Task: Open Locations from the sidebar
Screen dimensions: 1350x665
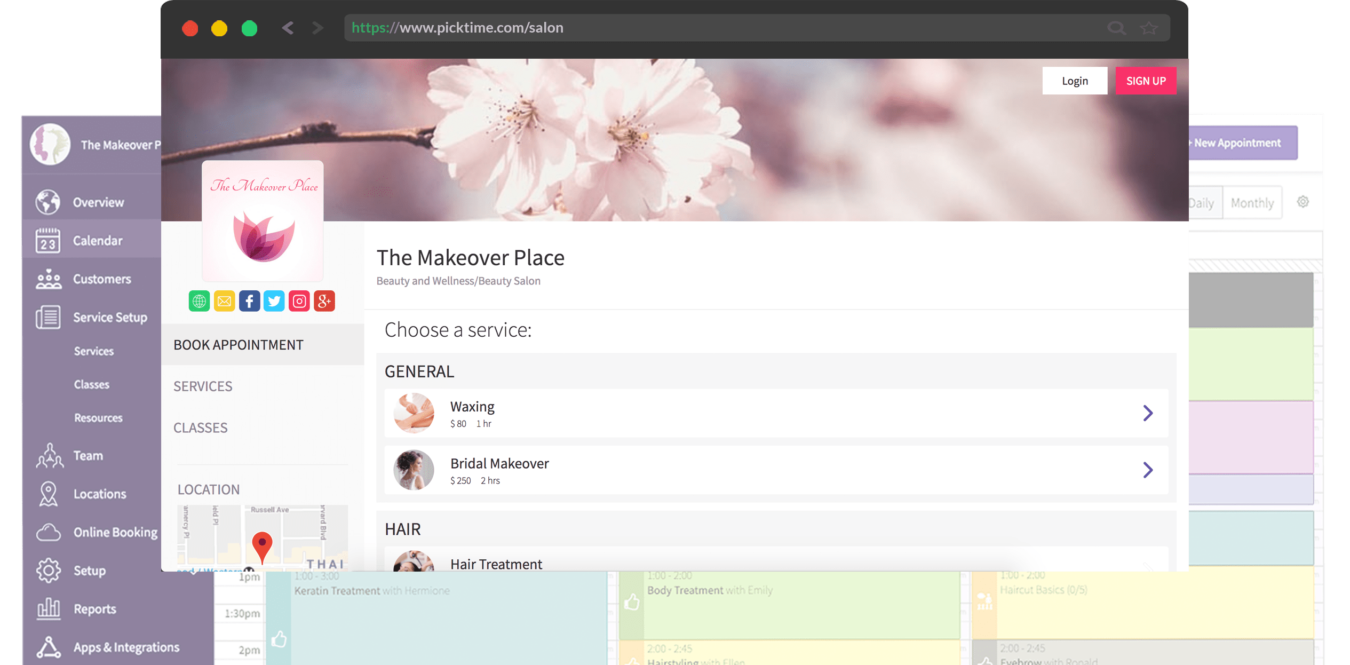Action: 48,493
